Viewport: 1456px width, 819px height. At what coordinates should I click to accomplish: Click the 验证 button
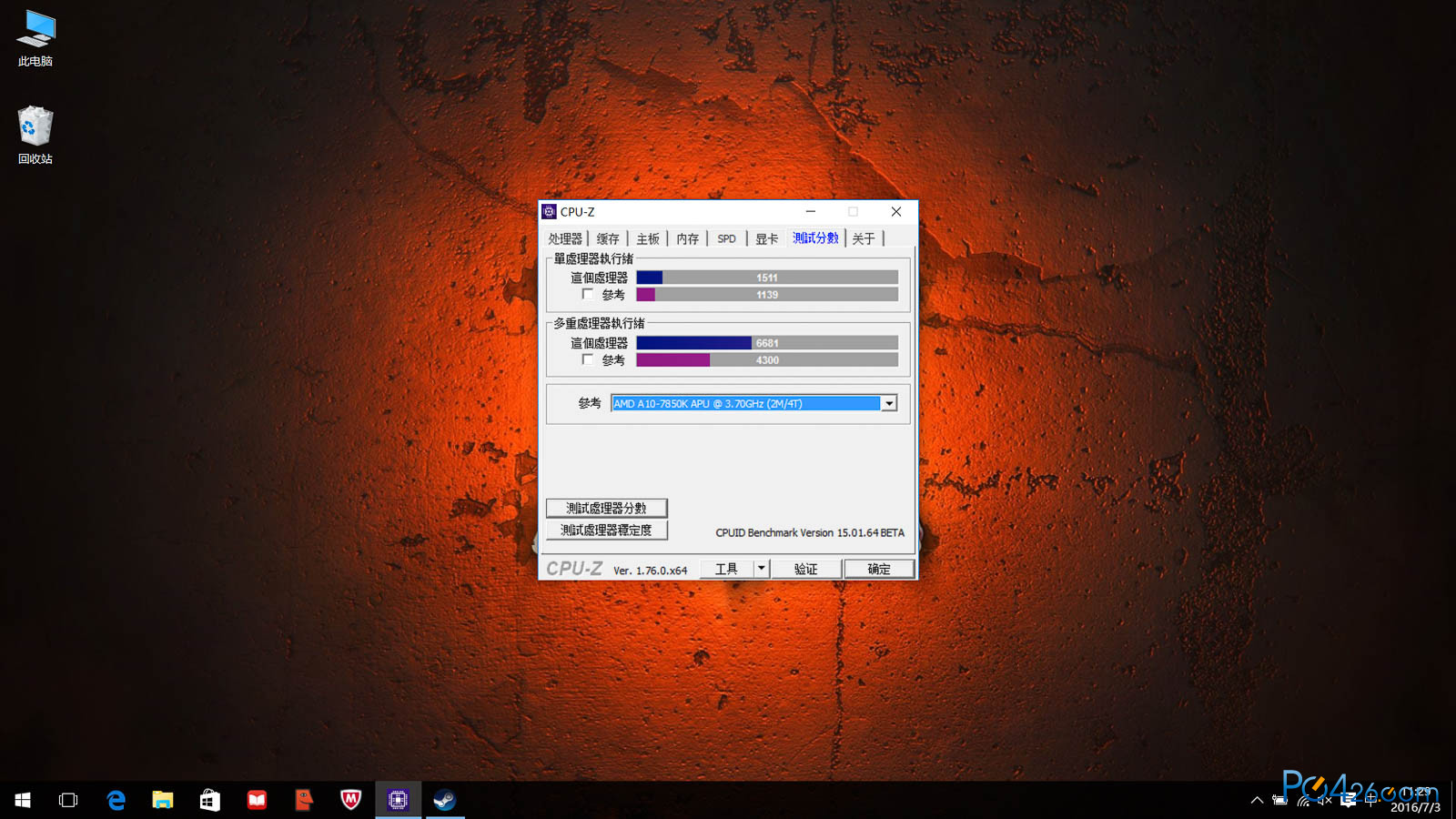click(806, 569)
